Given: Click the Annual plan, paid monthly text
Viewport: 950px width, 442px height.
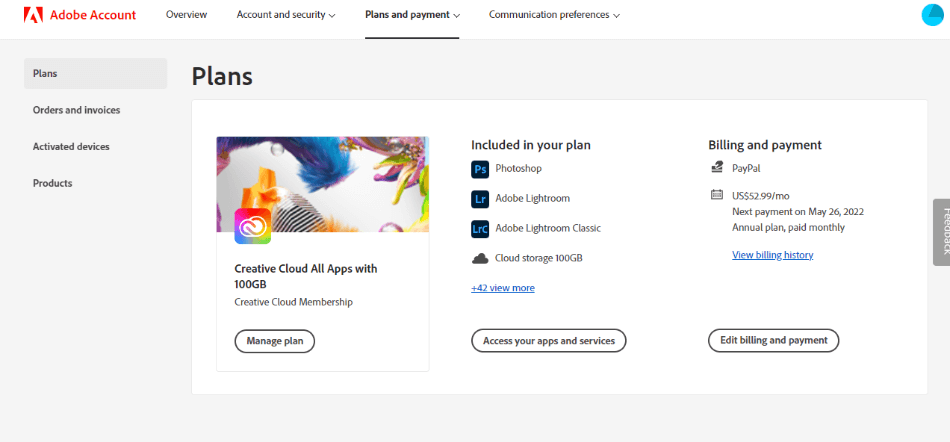Looking at the screenshot, I should 788,228.
